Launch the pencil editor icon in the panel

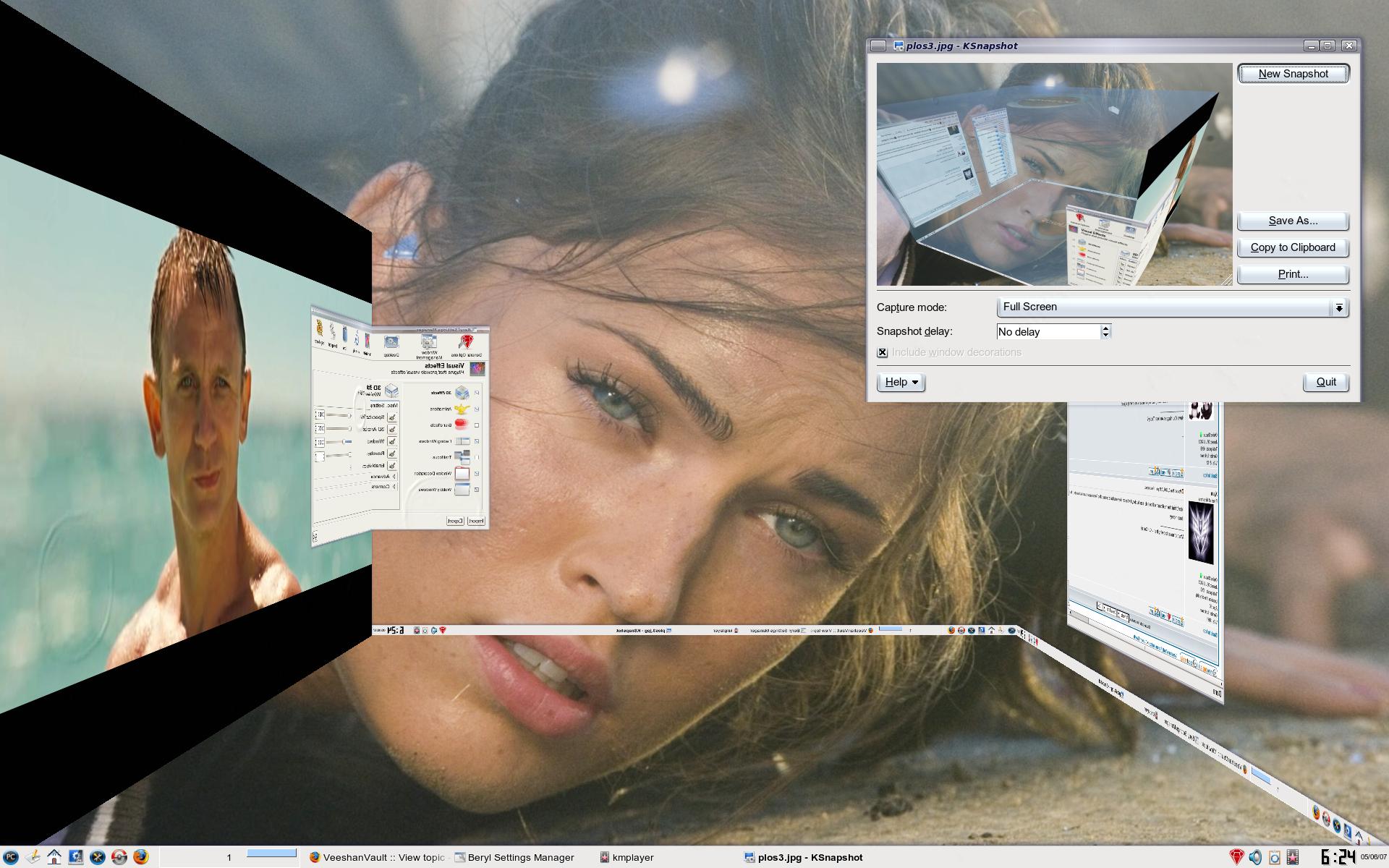33,857
